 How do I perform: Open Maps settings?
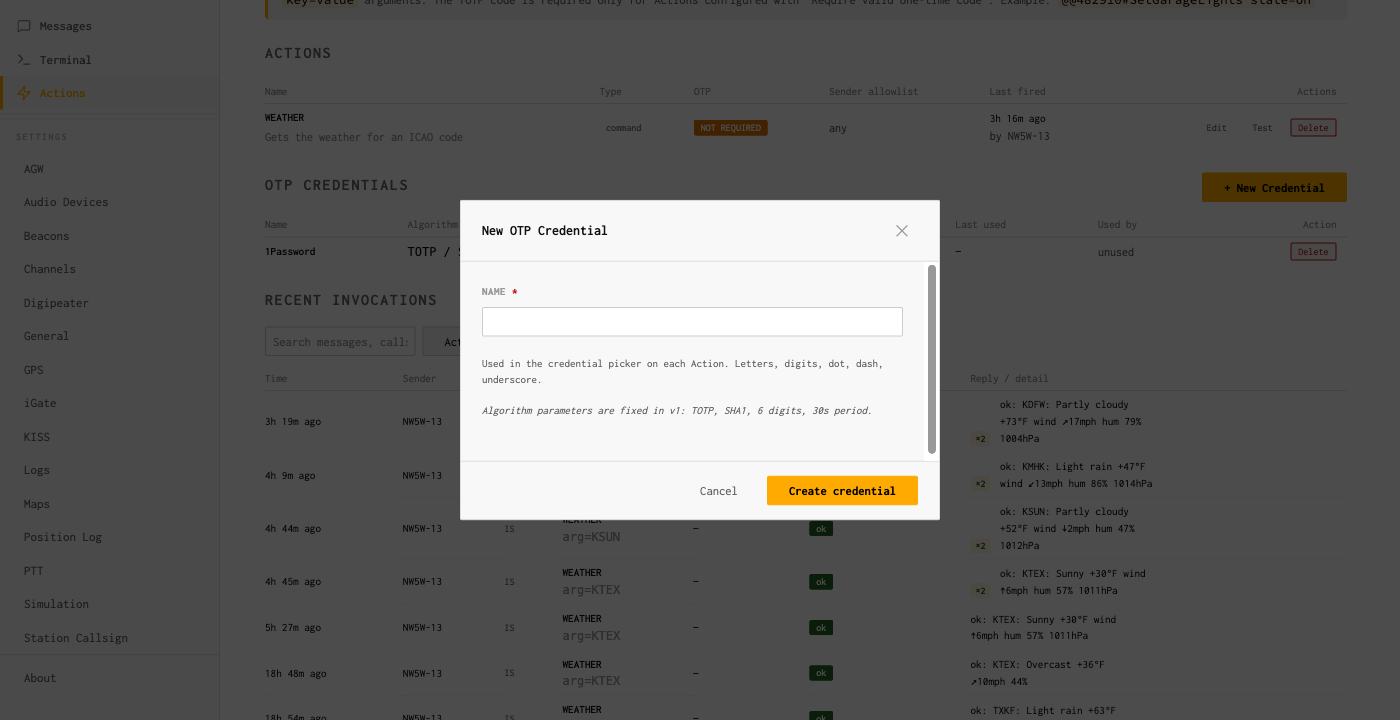tap(37, 504)
